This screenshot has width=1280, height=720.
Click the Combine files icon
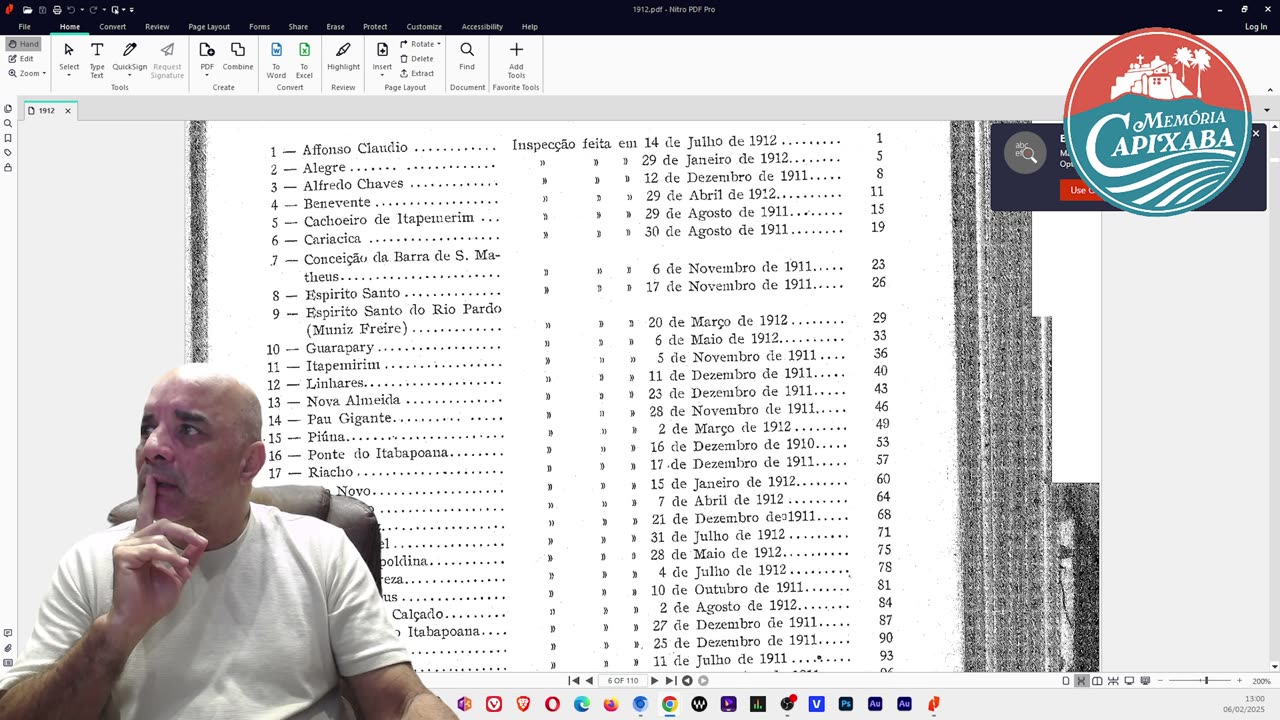(x=238, y=57)
